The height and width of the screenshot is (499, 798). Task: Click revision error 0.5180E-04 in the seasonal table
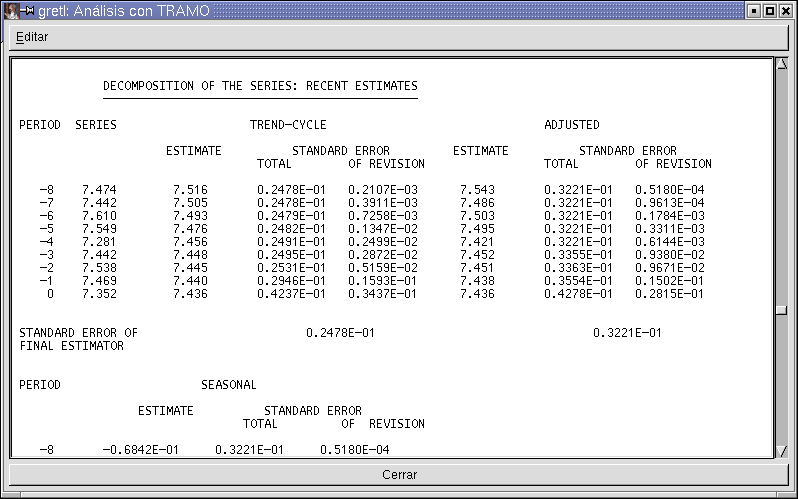coord(355,450)
